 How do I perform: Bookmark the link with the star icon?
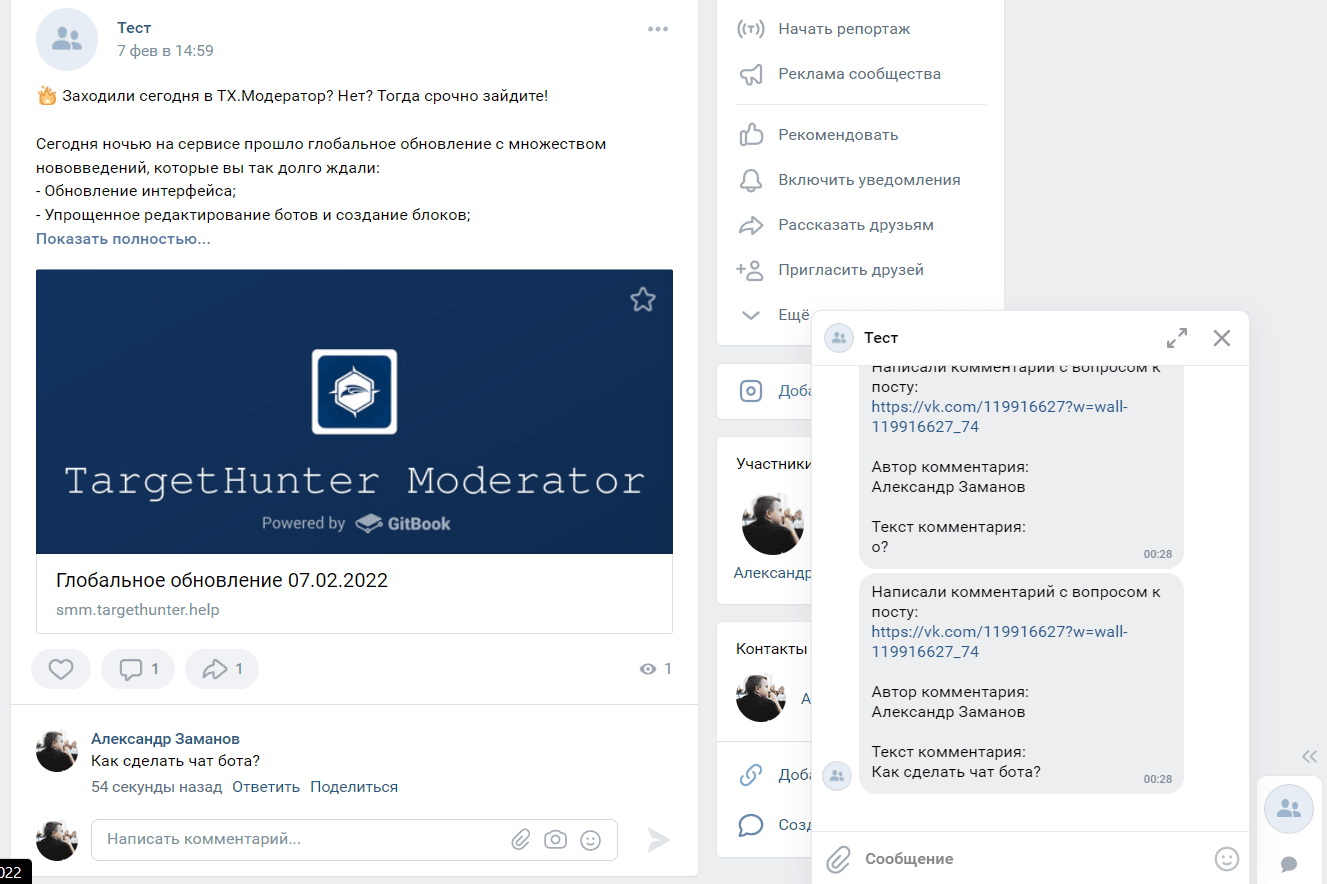tap(642, 299)
